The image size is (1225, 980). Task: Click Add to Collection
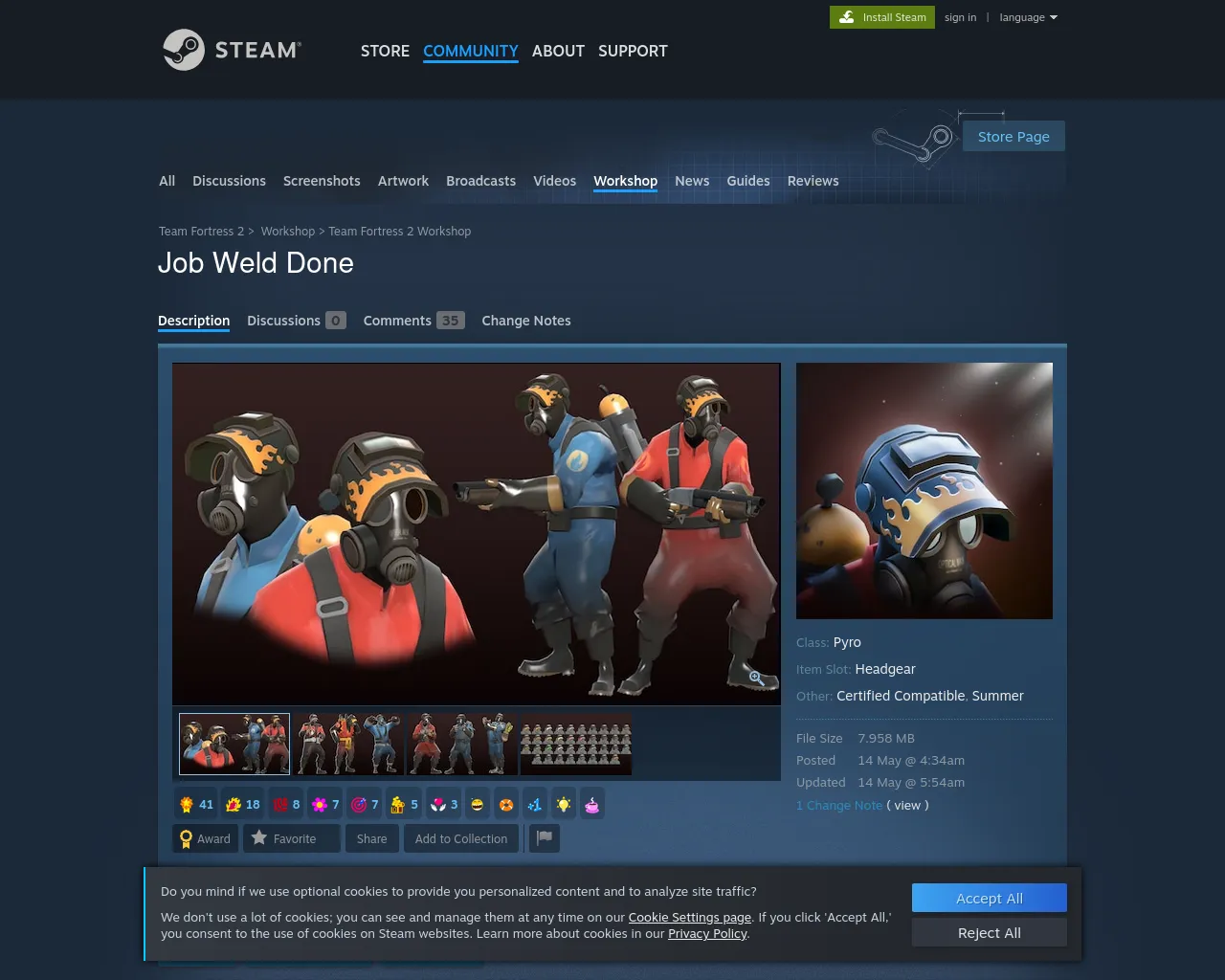tap(461, 838)
